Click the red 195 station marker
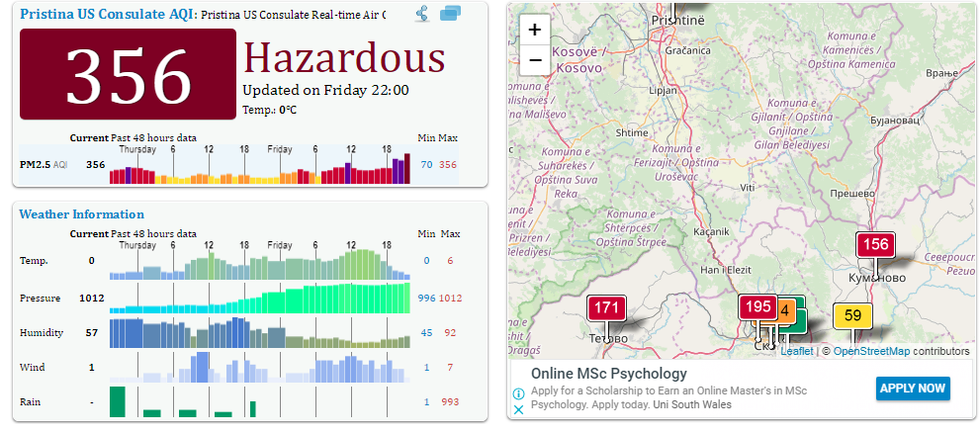The height and width of the screenshot is (424, 980). (757, 307)
